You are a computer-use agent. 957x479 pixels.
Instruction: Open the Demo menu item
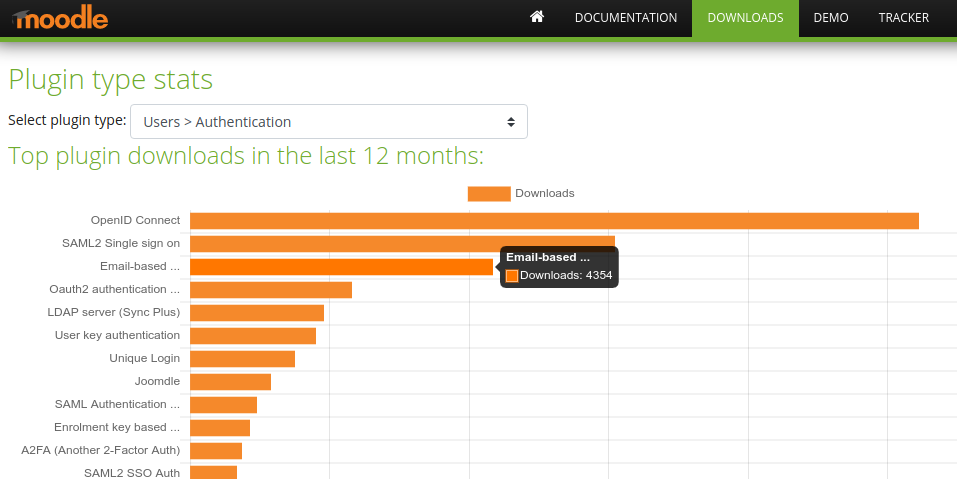coord(831,18)
